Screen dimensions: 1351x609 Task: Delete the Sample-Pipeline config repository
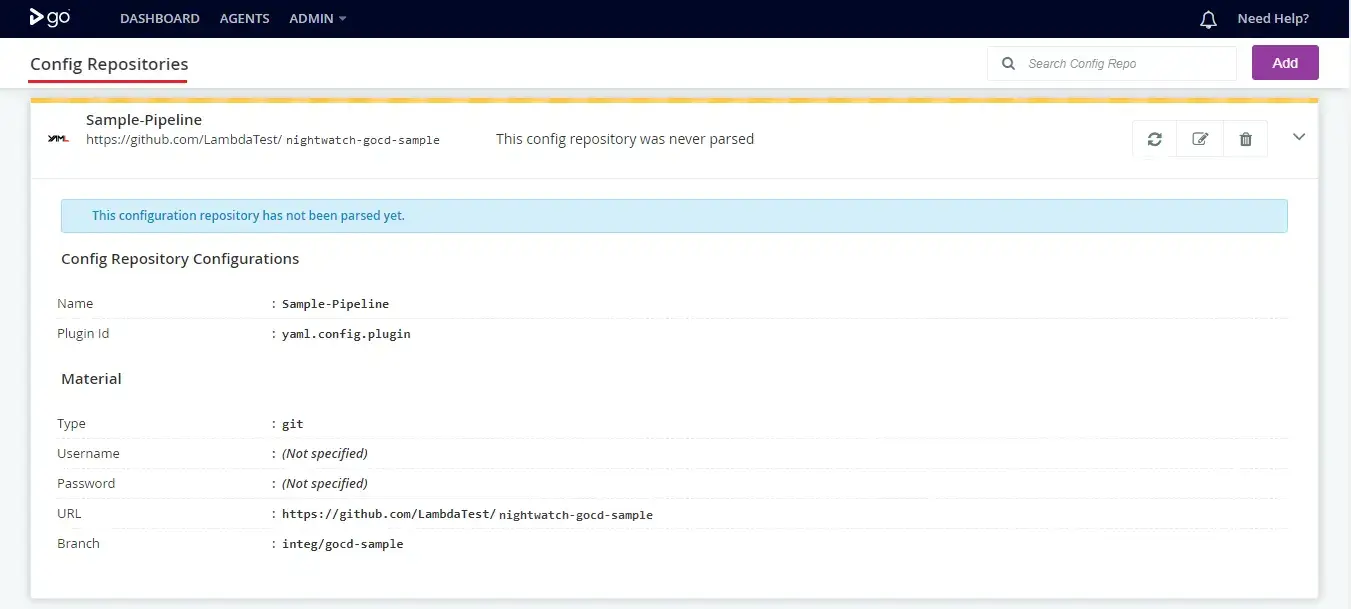1245,138
